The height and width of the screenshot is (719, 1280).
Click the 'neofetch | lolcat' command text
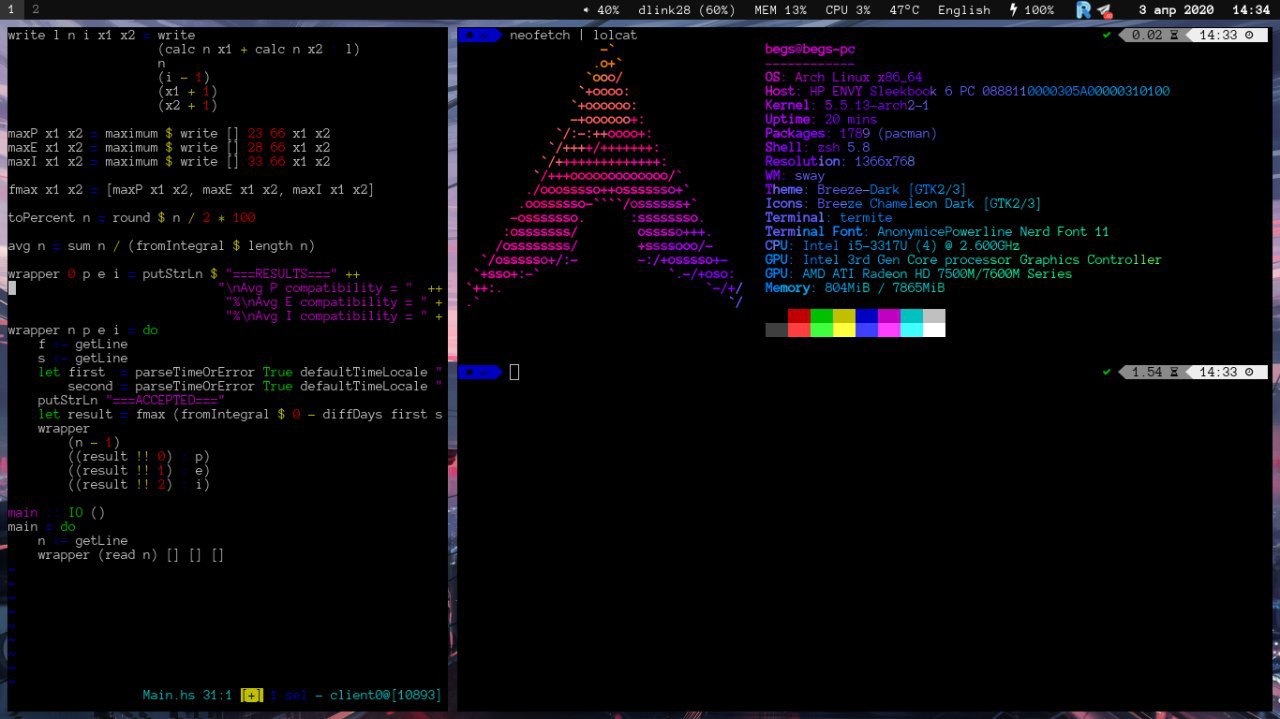[573, 35]
